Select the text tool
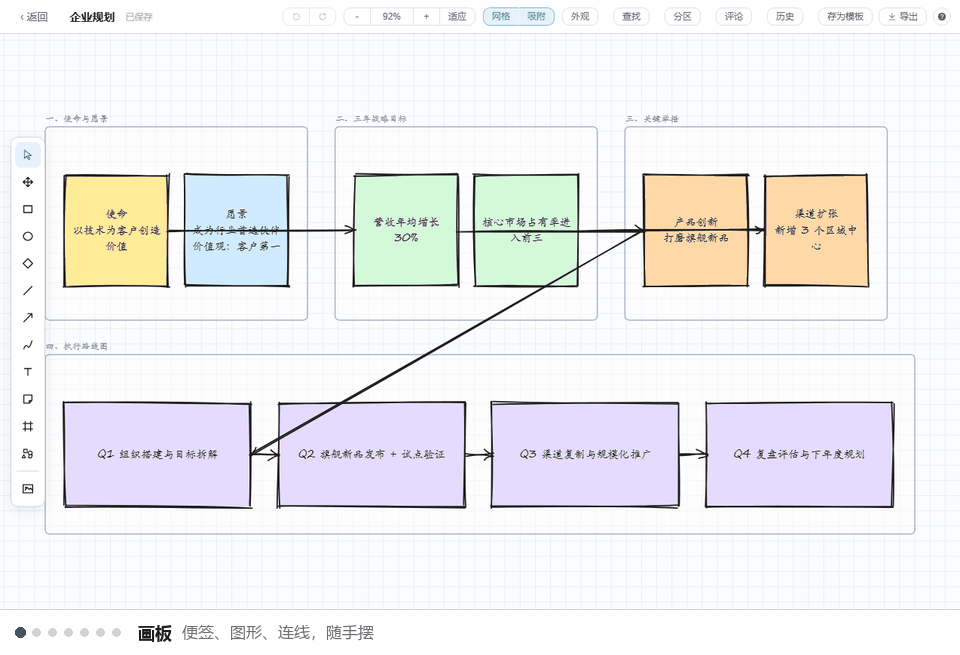960x655 pixels. click(x=28, y=372)
